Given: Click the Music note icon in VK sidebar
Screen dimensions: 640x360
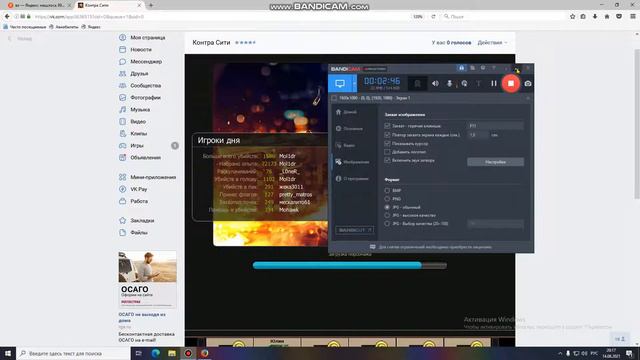Looking at the screenshot, I should tap(122, 109).
